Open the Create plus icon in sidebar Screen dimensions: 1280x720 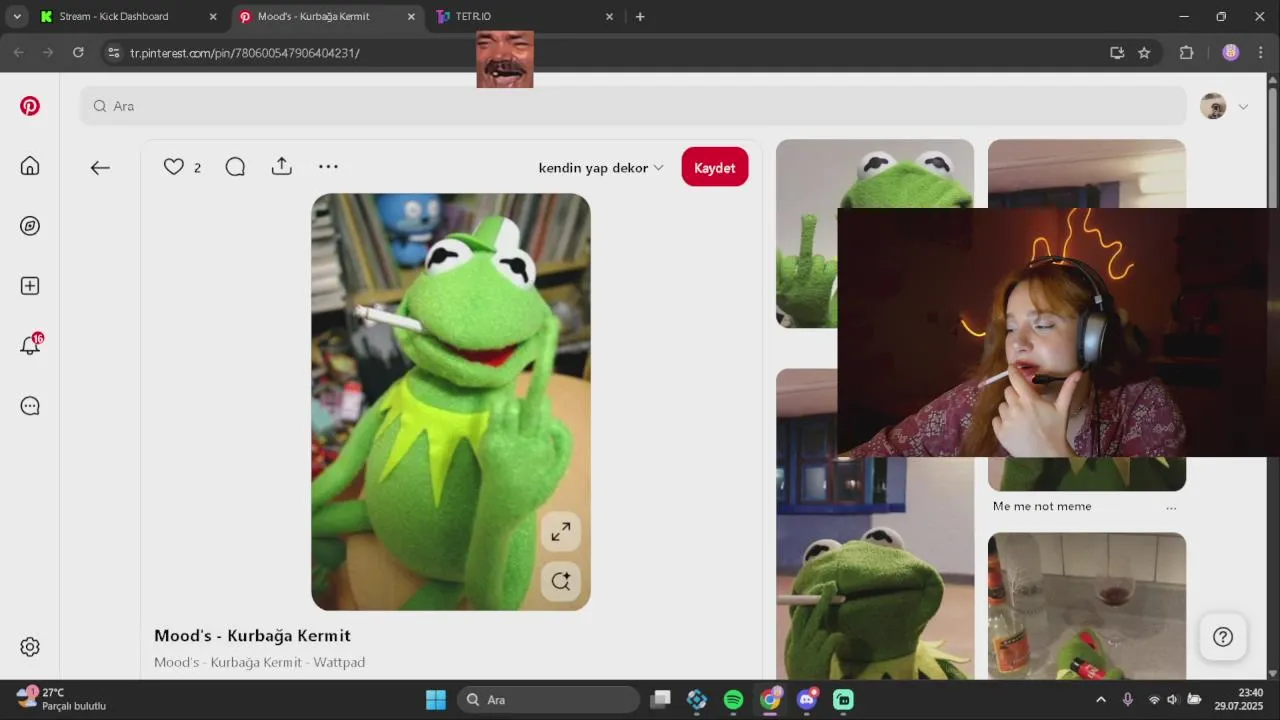click(x=30, y=286)
